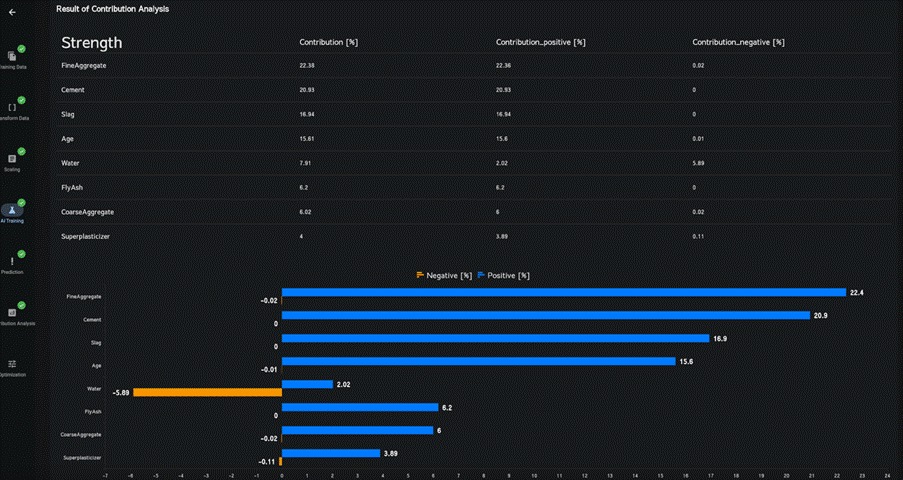
Task: Click the blue FineAggregate bar in chart
Action: click(564, 292)
